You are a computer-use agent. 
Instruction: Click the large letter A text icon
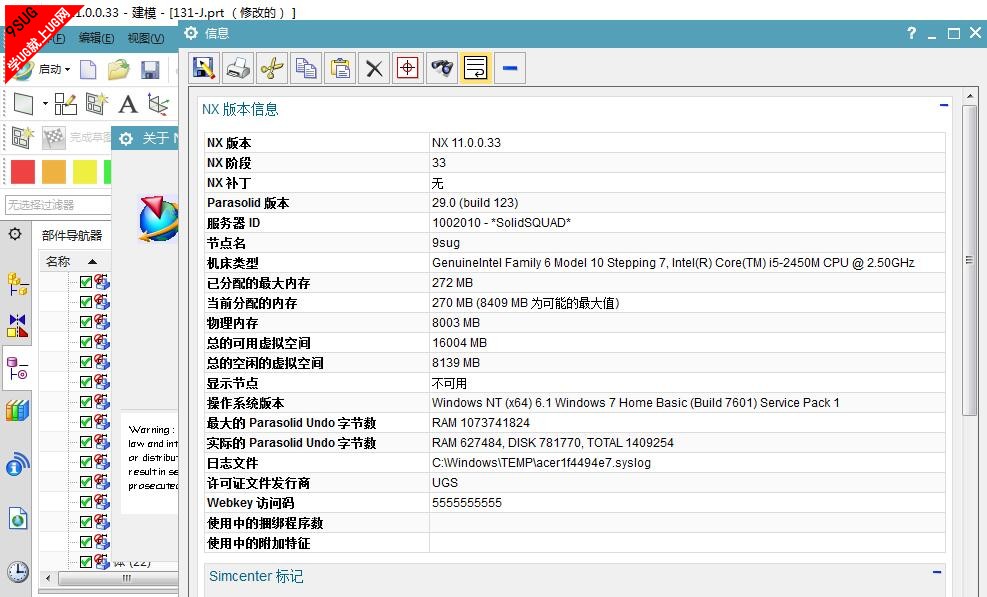point(128,104)
